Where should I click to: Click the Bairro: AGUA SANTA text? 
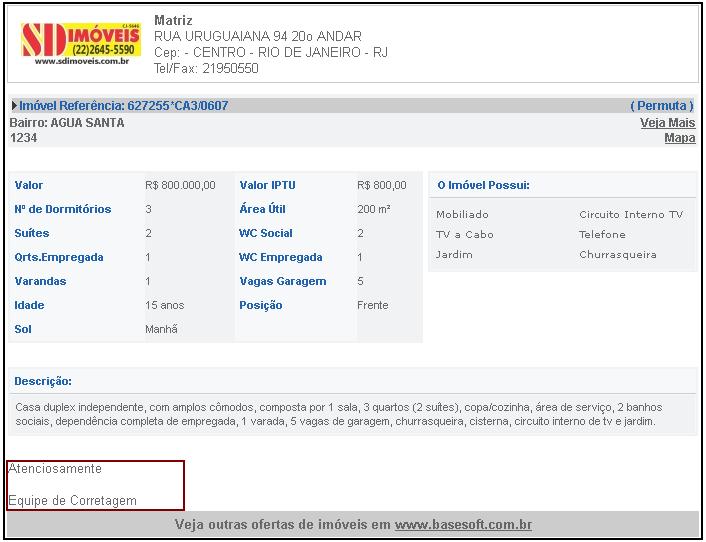click(x=67, y=123)
